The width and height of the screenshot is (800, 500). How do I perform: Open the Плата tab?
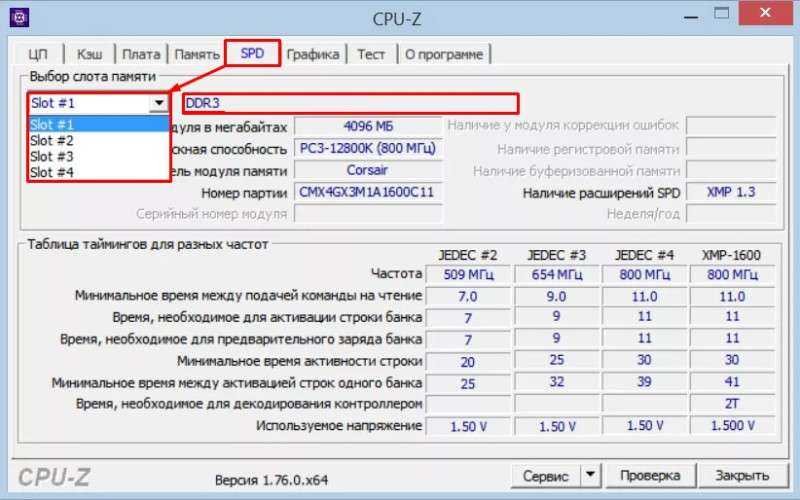[x=141, y=54]
